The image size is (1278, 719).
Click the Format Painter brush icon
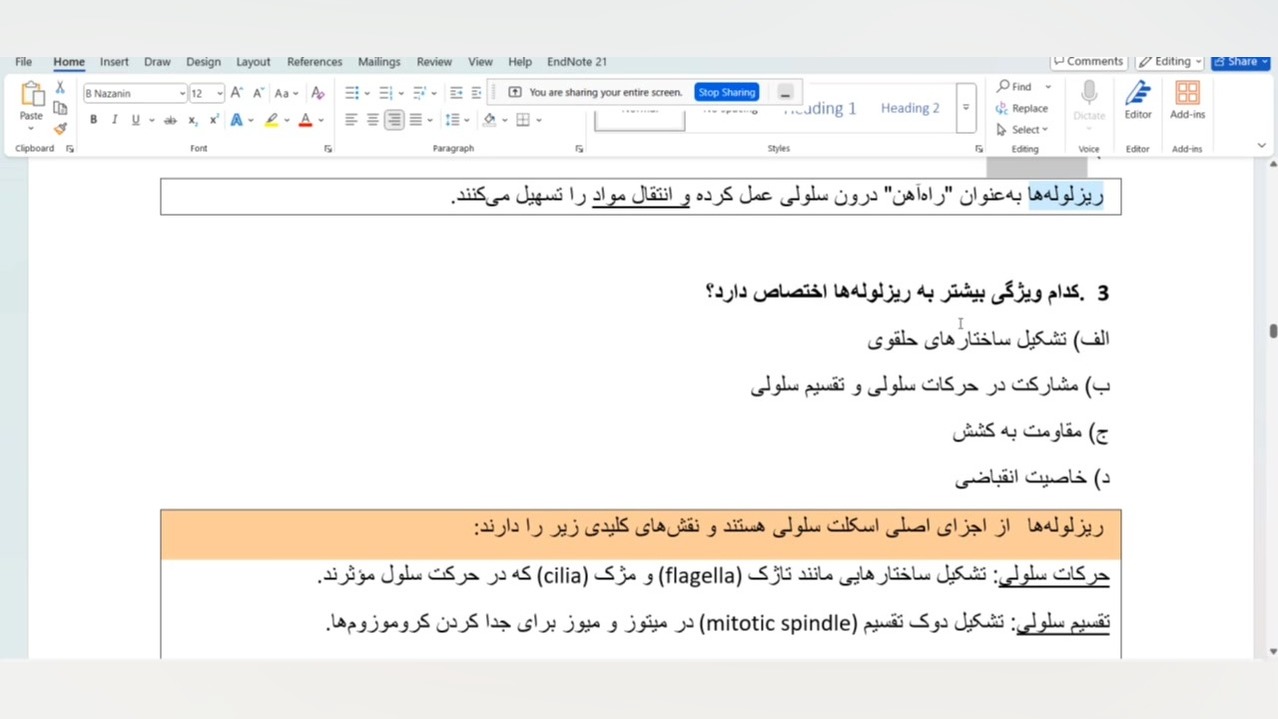coord(60,128)
